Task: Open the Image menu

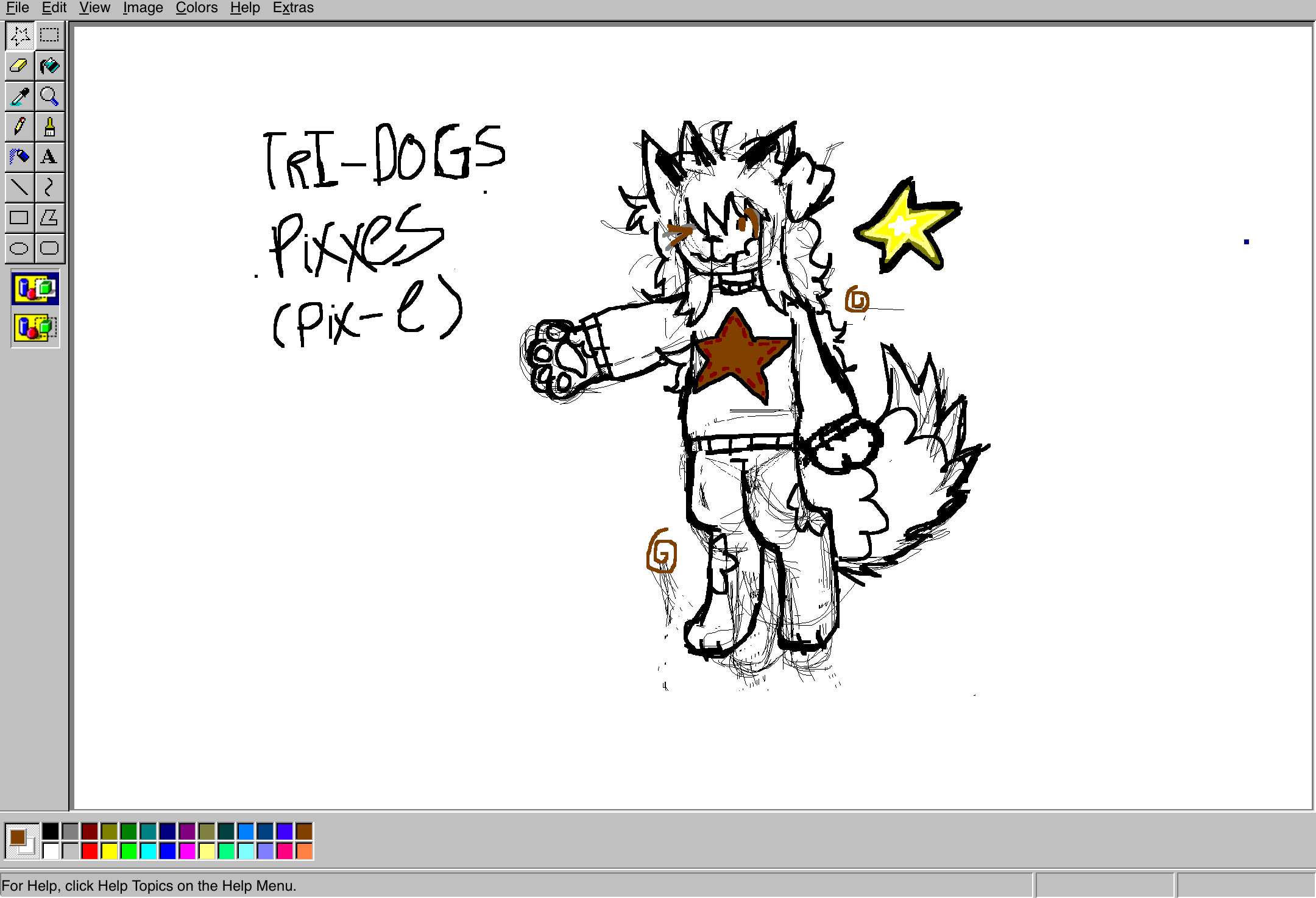Action: [143, 8]
